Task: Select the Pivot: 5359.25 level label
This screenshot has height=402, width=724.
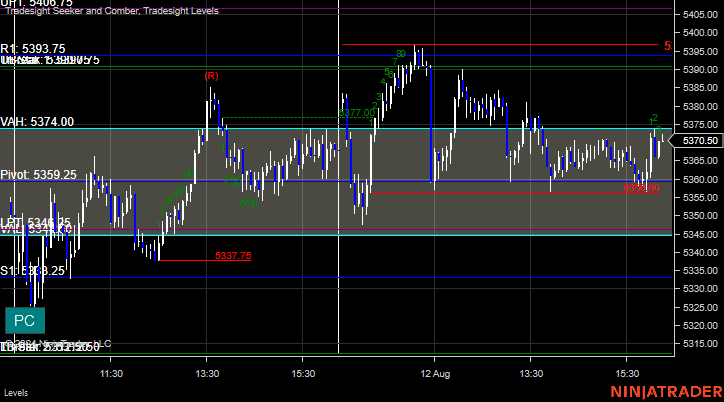Action: click(x=38, y=175)
